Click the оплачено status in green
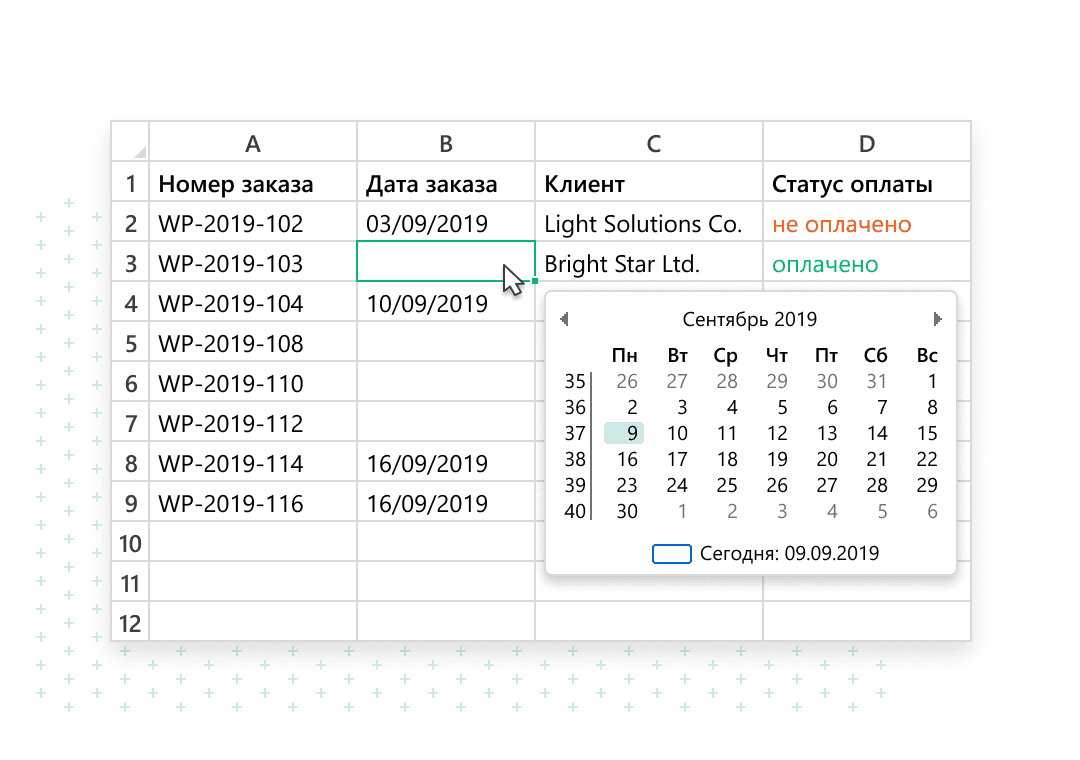Viewport: 1080px width, 760px height. click(822, 263)
